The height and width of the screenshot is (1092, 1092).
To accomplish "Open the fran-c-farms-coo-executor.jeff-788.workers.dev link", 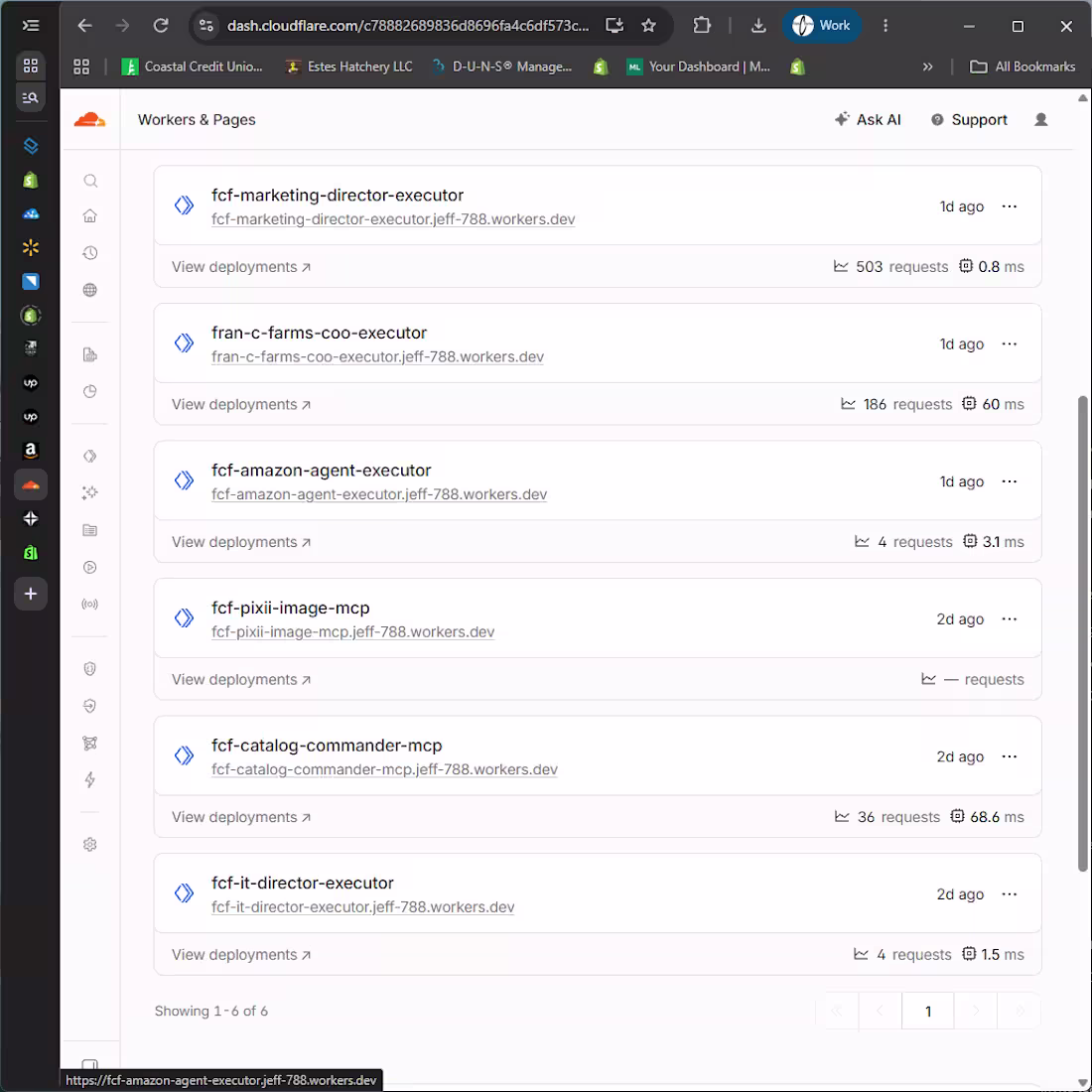I will pyautogui.click(x=377, y=356).
